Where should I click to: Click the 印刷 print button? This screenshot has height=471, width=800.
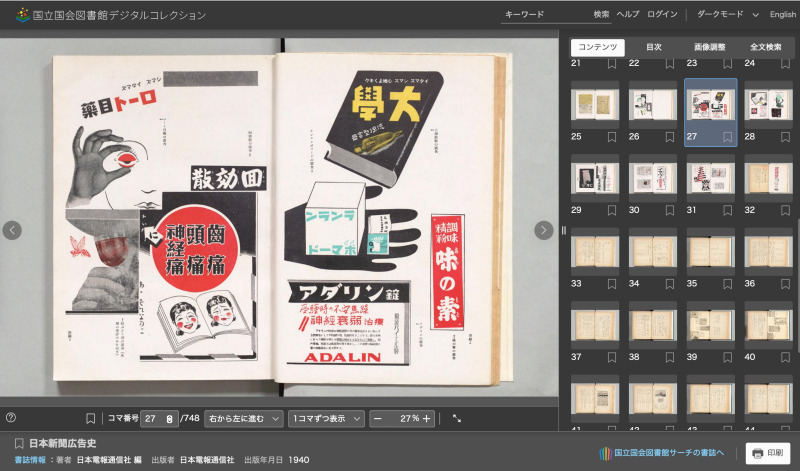pos(768,453)
